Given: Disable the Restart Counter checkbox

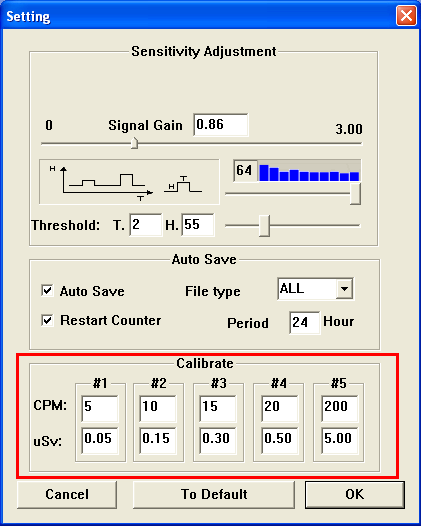Looking at the screenshot, I should tap(47, 320).
